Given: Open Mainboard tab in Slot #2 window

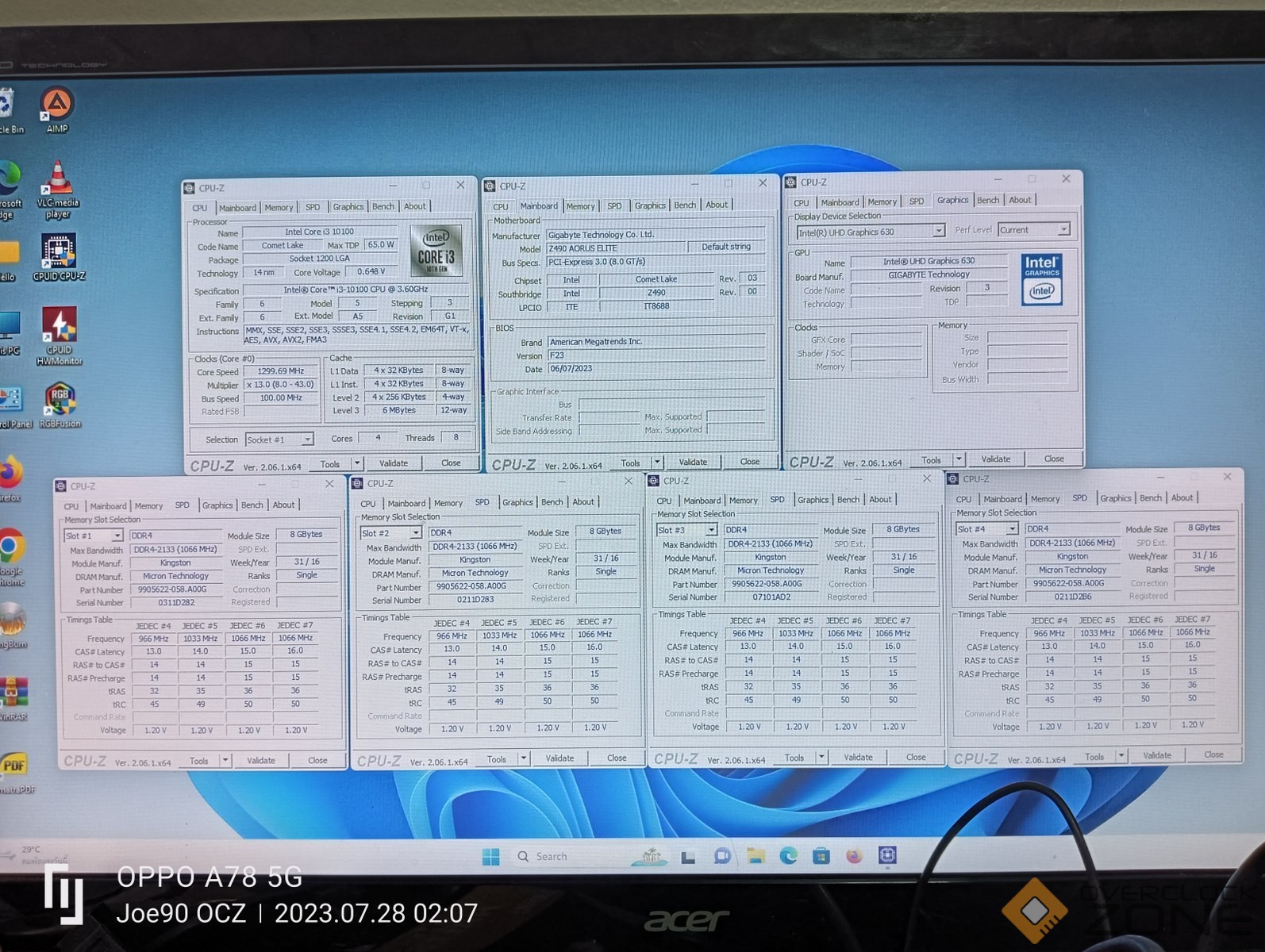Looking at the screenshot, I should point(406,503).
